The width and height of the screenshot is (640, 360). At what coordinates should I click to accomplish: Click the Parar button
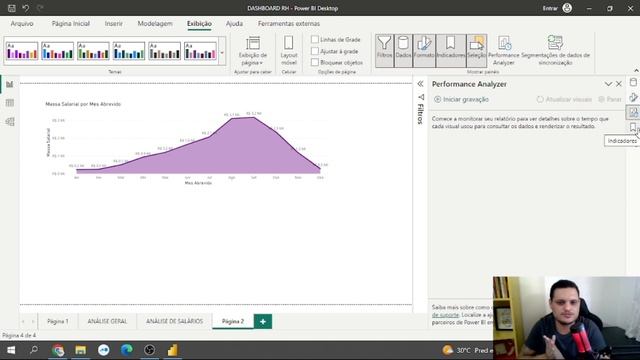pos(610,99)
